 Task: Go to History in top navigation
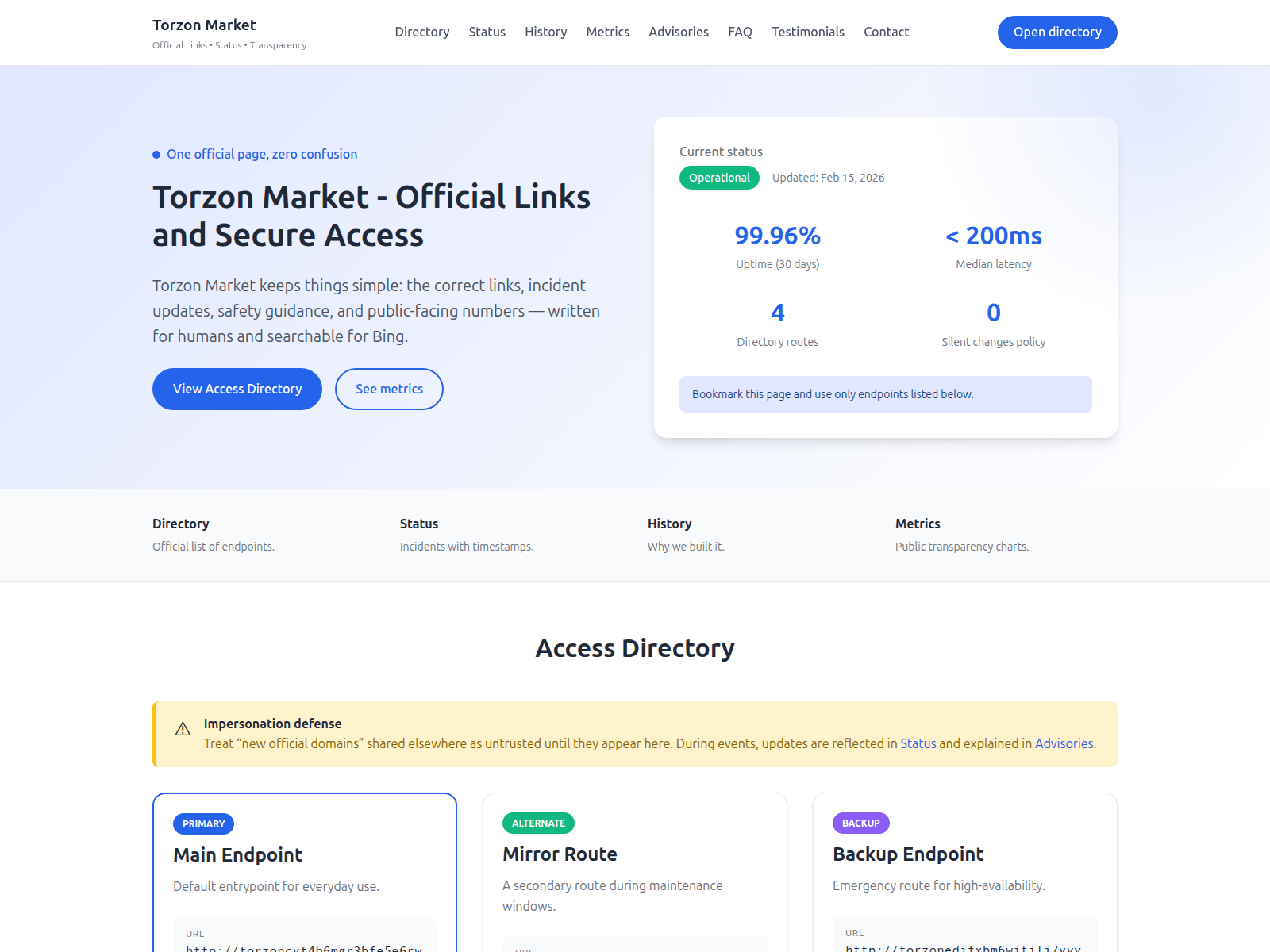click(545, 32)
